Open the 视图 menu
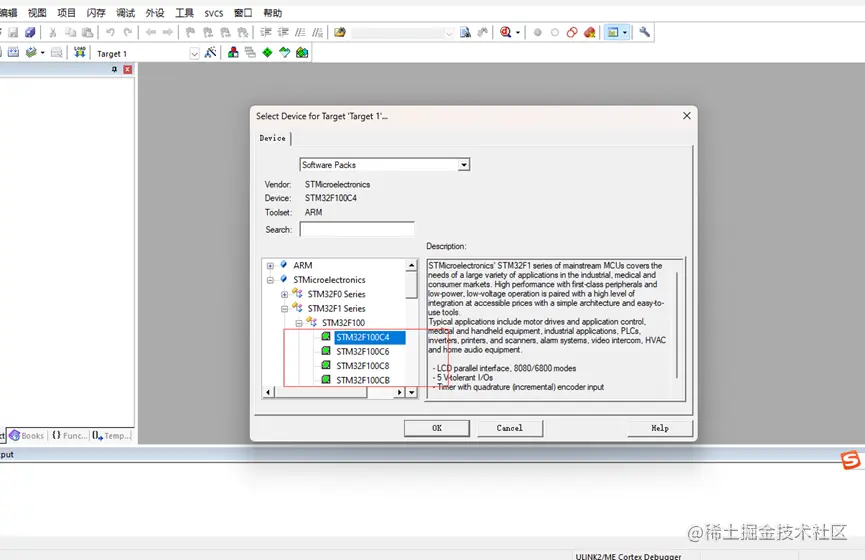 pos(37,13)
